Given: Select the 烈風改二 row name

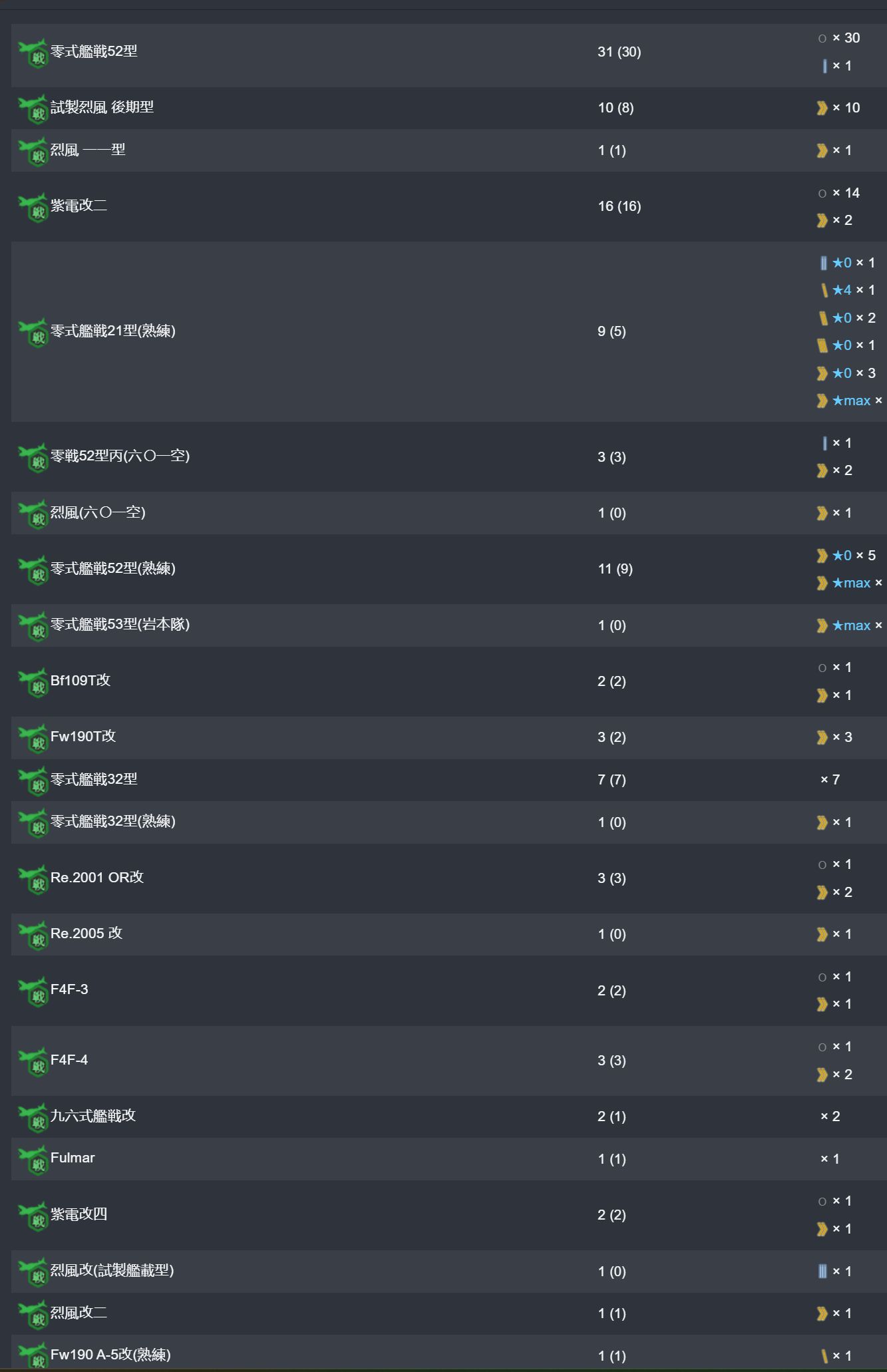Looking at the screenshot, I should point(79,1313).
